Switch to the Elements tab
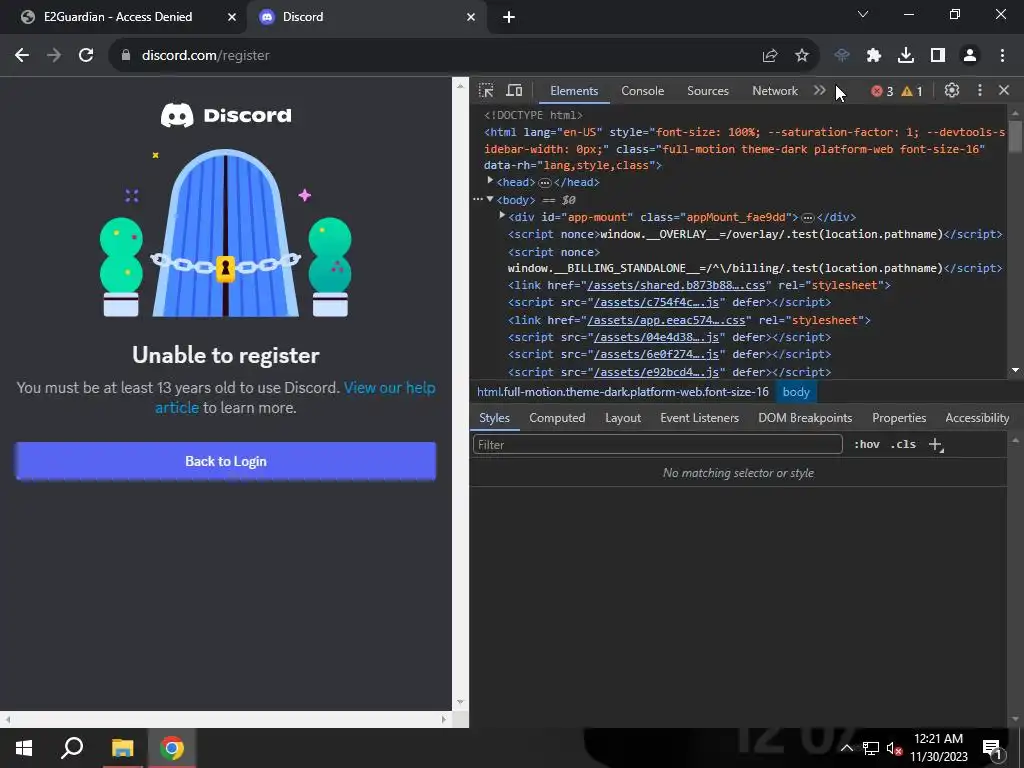Viewport: 1024px width, 768px height. pyautogui.click(x=574, y=91)
